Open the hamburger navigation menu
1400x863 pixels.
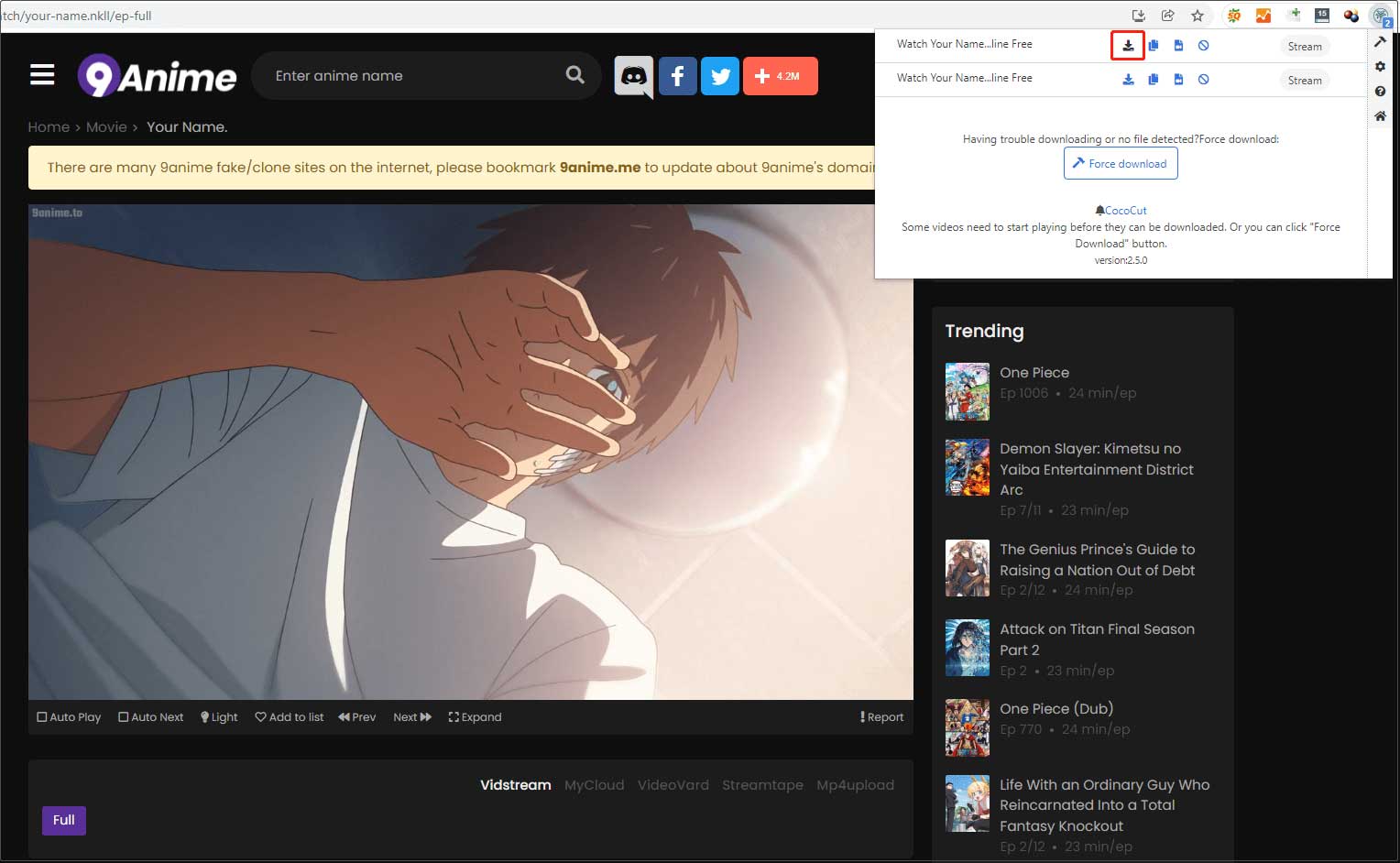point(42,74)
